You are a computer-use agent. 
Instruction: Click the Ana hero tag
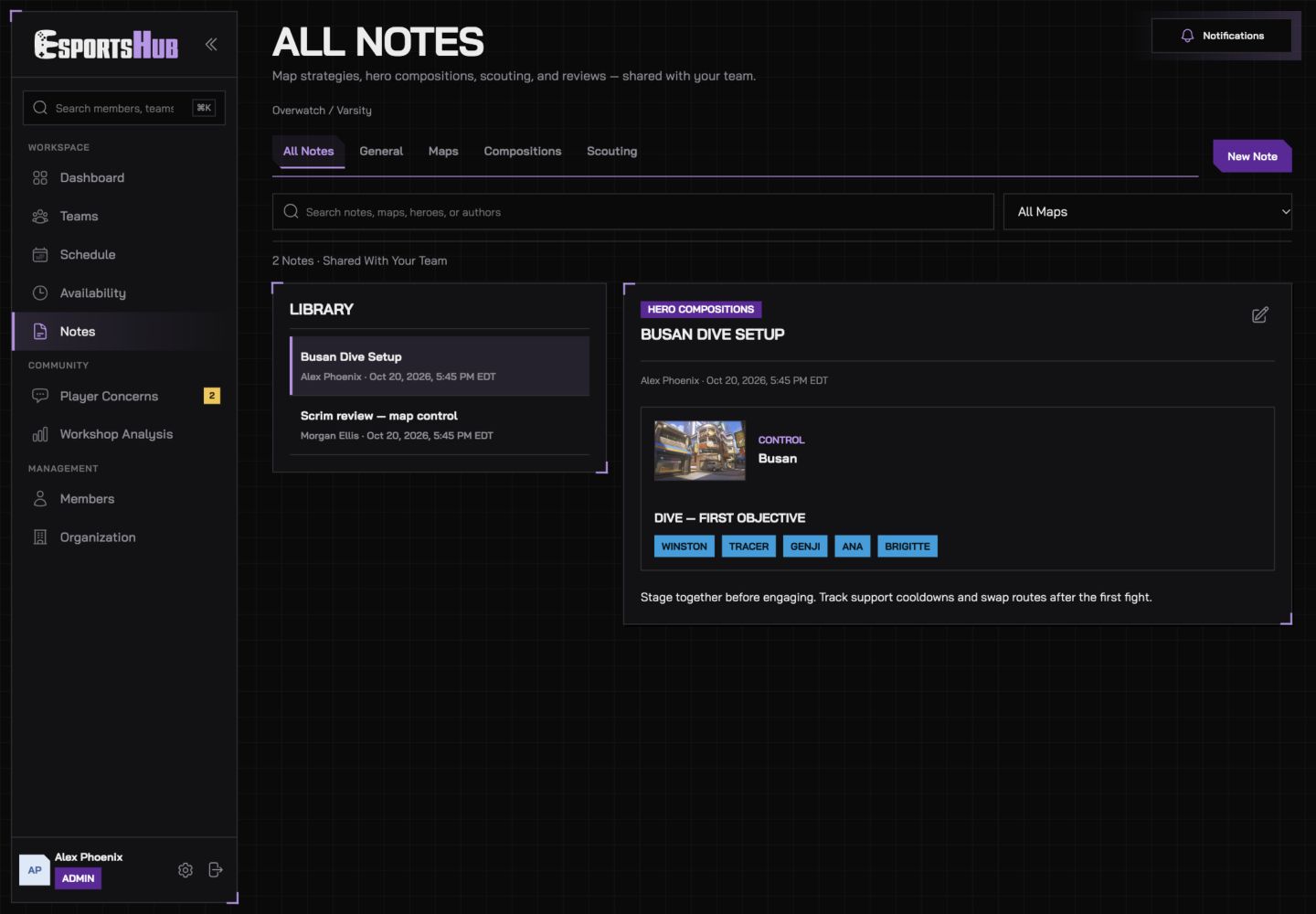[x=853, y=547]
